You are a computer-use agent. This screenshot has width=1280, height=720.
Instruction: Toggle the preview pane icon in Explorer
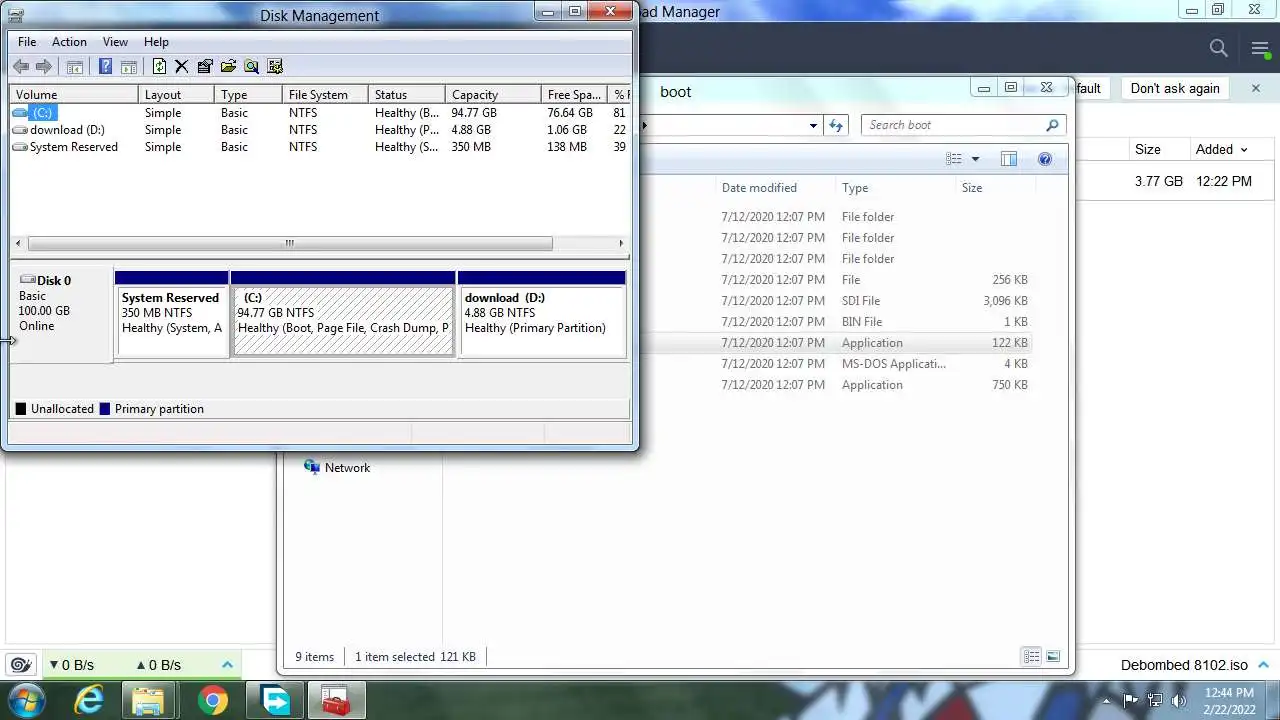[1009, 159]
